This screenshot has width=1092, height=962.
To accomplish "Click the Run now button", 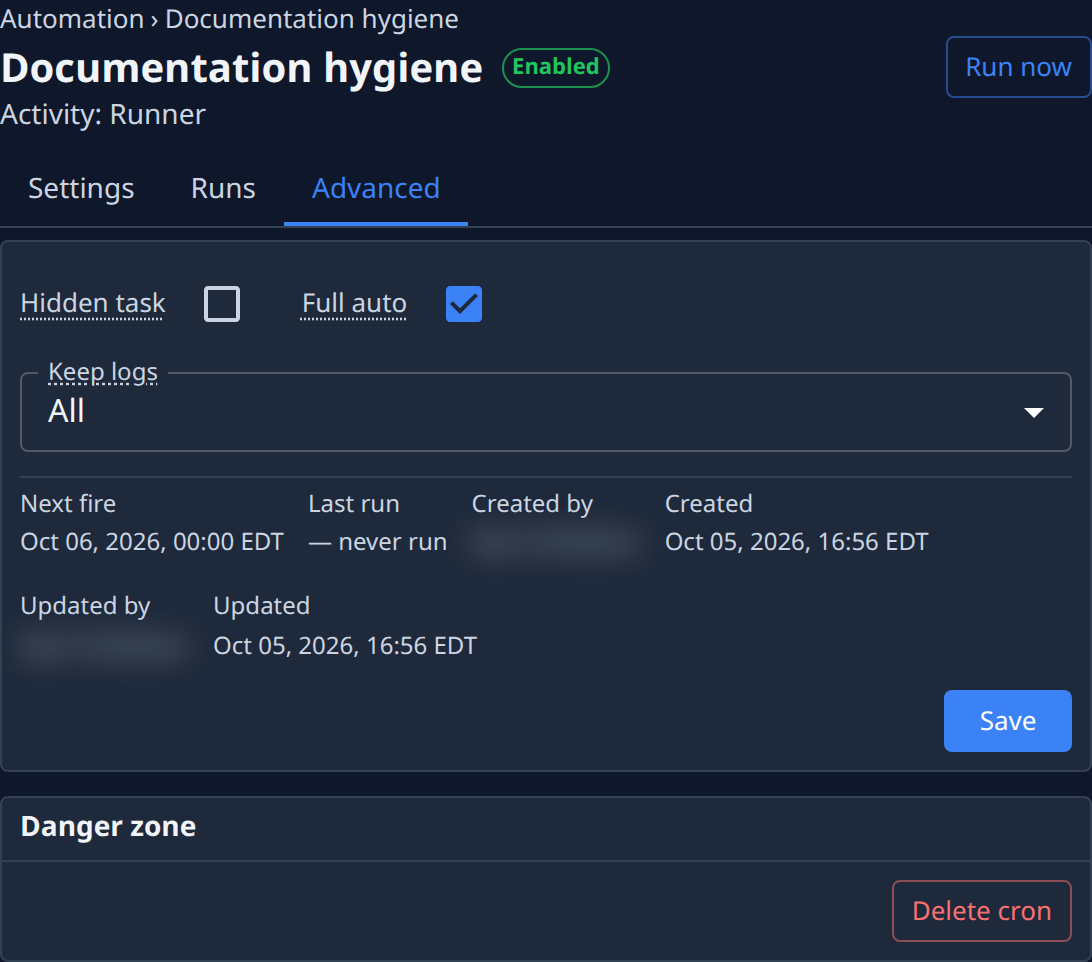I will pyautogui.click(x=1018, y=67).
